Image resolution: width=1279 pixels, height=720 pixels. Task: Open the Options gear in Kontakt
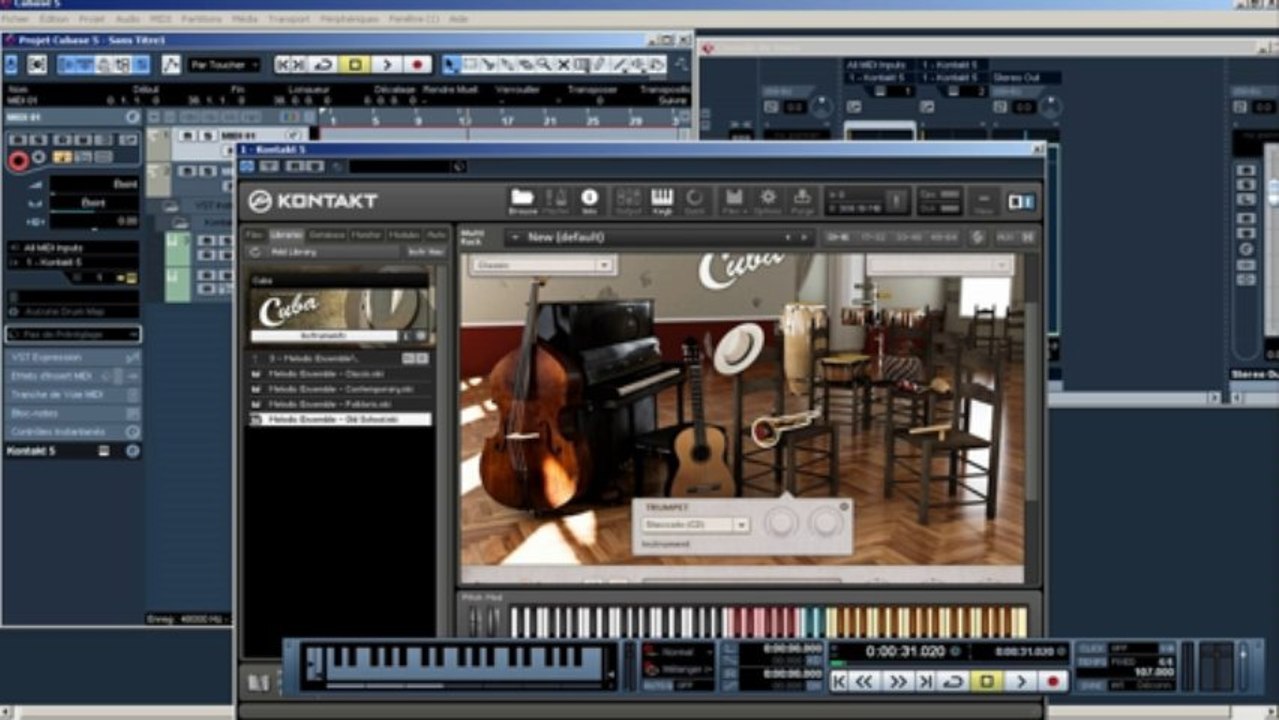(768, 200)
